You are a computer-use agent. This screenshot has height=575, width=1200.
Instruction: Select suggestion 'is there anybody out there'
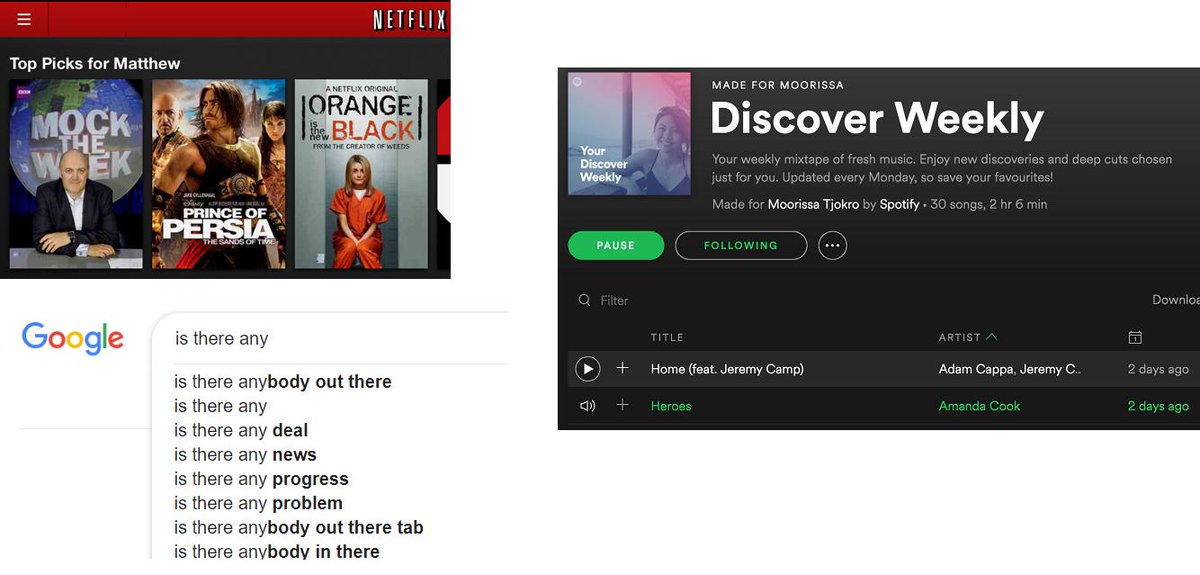pos(283,382)
